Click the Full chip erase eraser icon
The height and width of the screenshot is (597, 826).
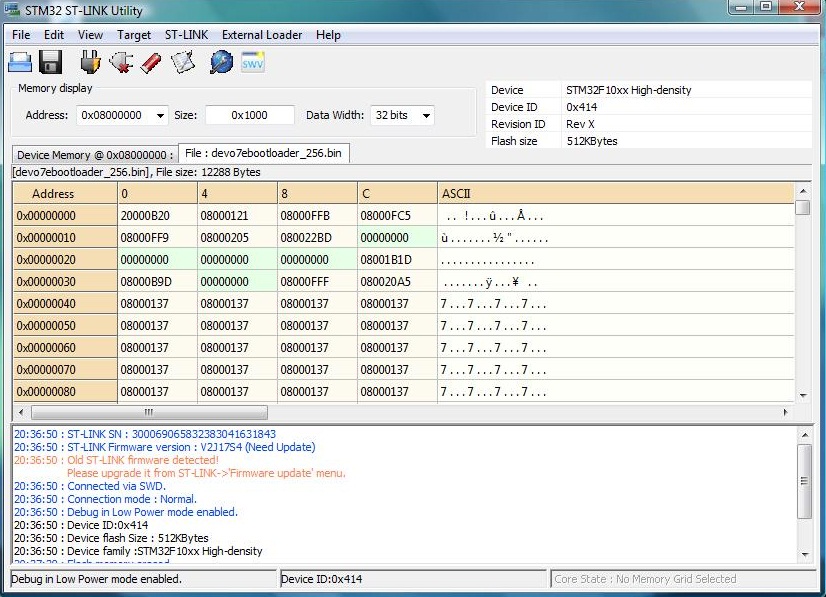coord(151,62)
